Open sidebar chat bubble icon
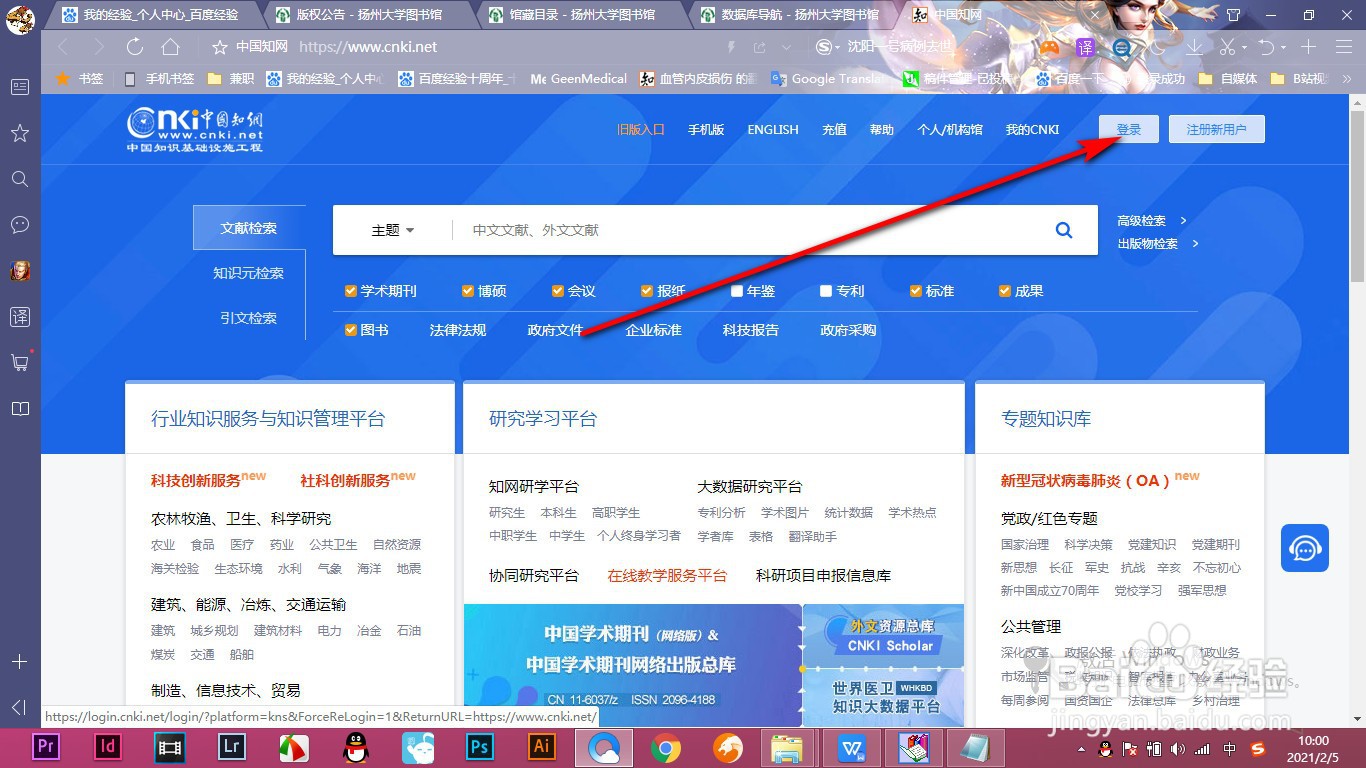 tap(20, 225)
